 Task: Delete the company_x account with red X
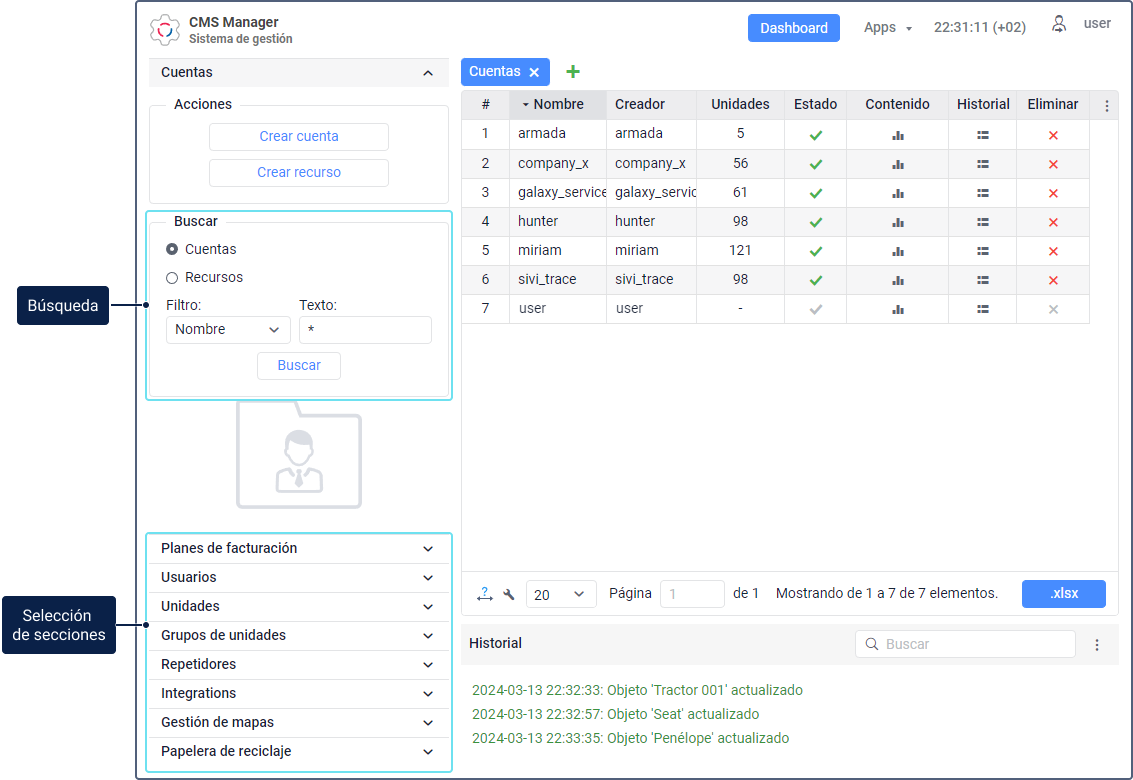(x=1052, y=164)
